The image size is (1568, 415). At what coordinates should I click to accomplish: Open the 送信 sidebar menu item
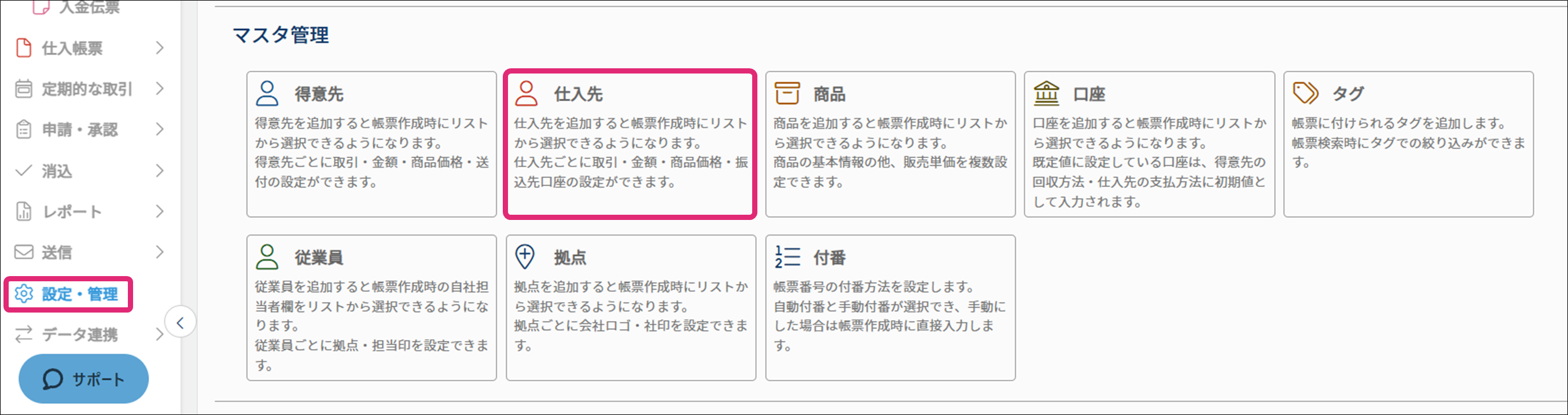(57, 252)
